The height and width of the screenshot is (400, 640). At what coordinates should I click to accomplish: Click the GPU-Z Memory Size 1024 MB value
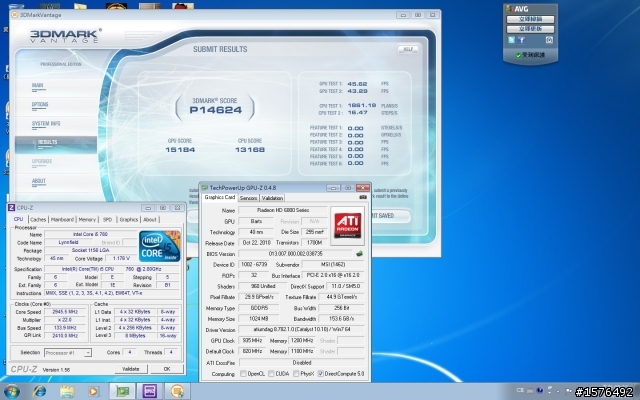coord(258,319)
